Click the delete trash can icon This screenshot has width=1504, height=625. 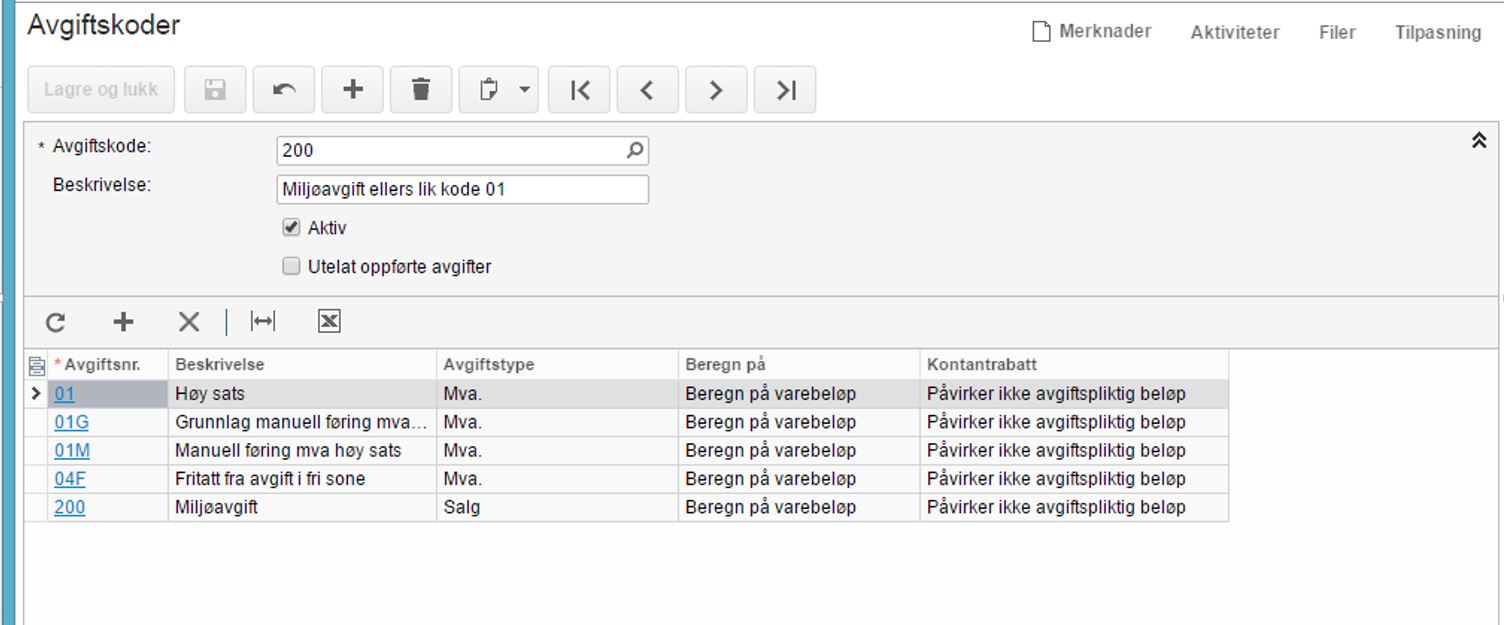421,90
